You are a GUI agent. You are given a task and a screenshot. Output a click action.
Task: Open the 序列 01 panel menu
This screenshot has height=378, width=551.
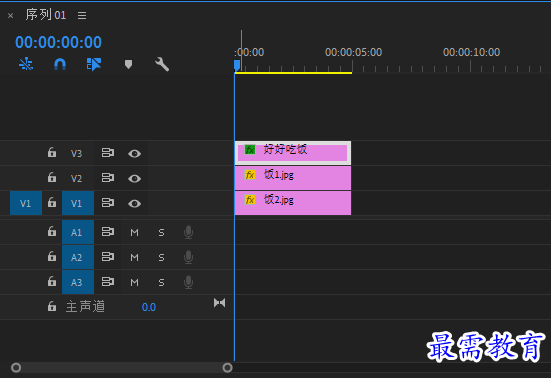point(82,15)
